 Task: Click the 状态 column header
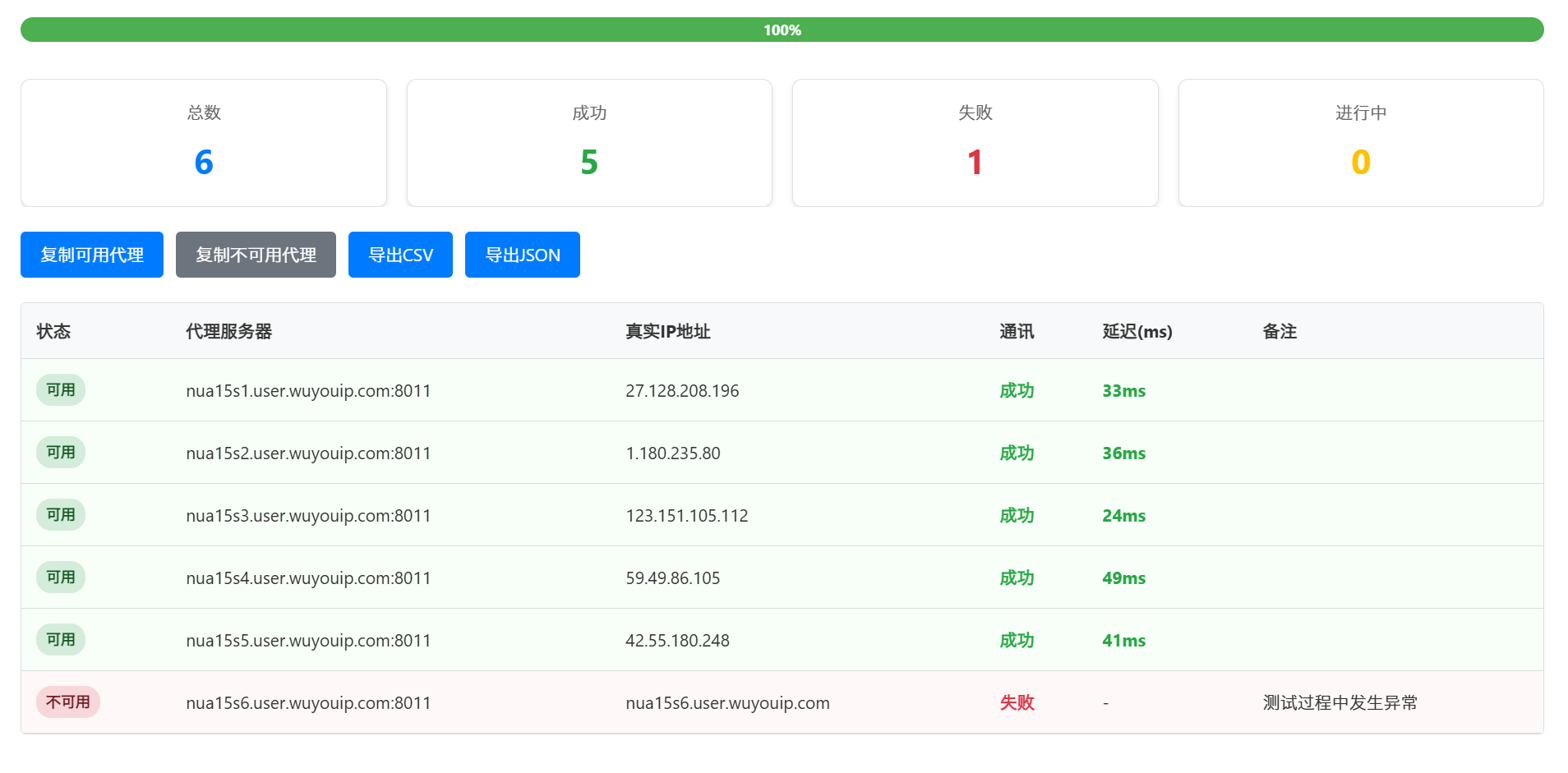tap(53, 331)
